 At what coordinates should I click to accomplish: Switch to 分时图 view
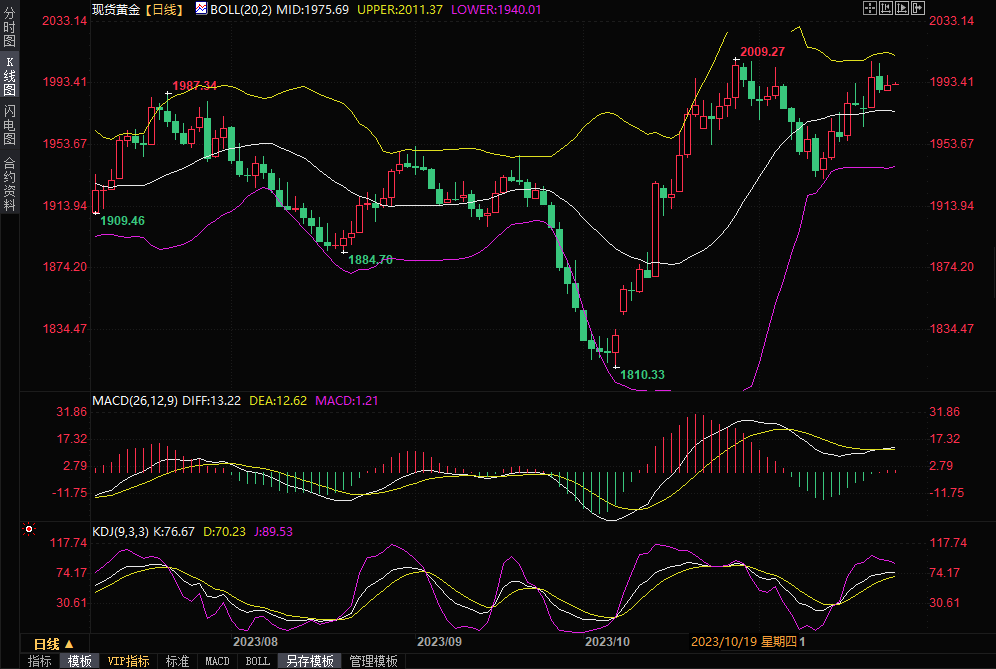click(9, 29)
